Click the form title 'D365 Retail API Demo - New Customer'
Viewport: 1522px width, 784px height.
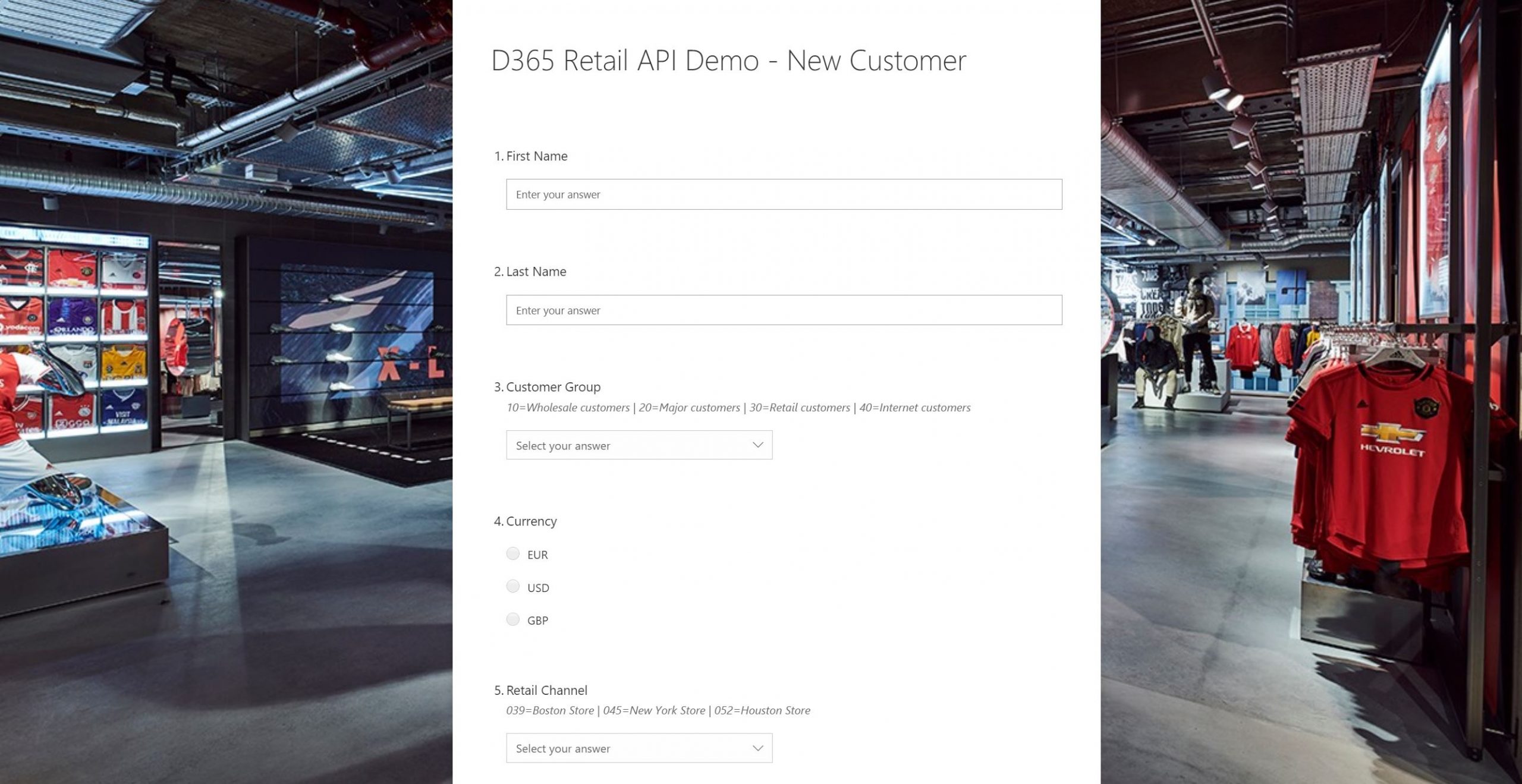[729, 61]
